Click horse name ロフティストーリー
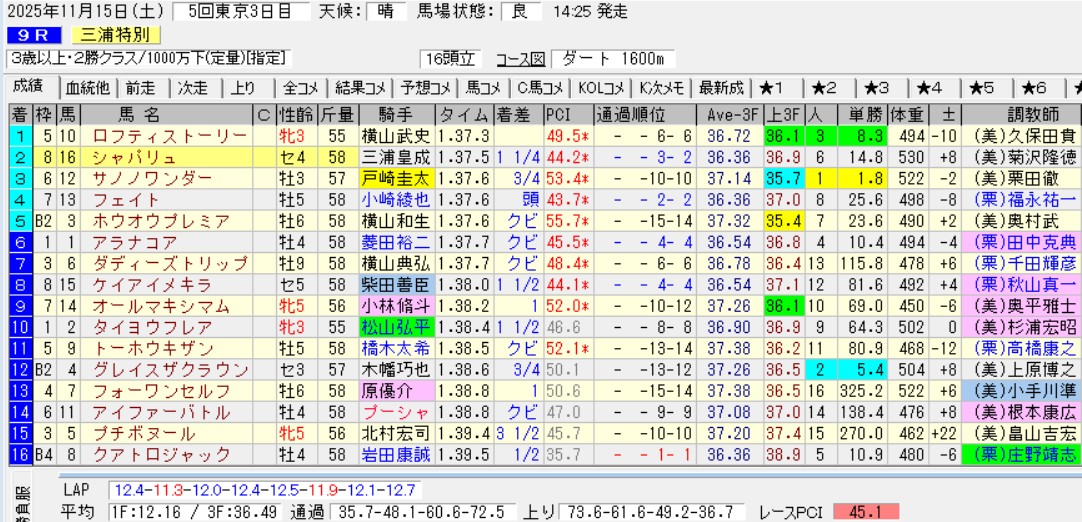Viewport: 1082px width, 522px height. coord(154,135)
